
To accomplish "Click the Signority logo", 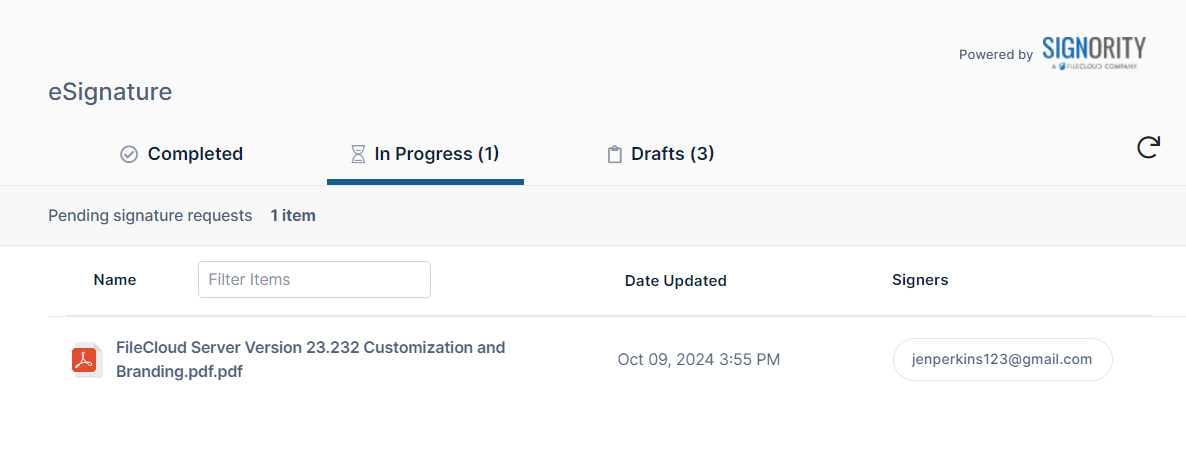I will click(x=1093, y=52).
